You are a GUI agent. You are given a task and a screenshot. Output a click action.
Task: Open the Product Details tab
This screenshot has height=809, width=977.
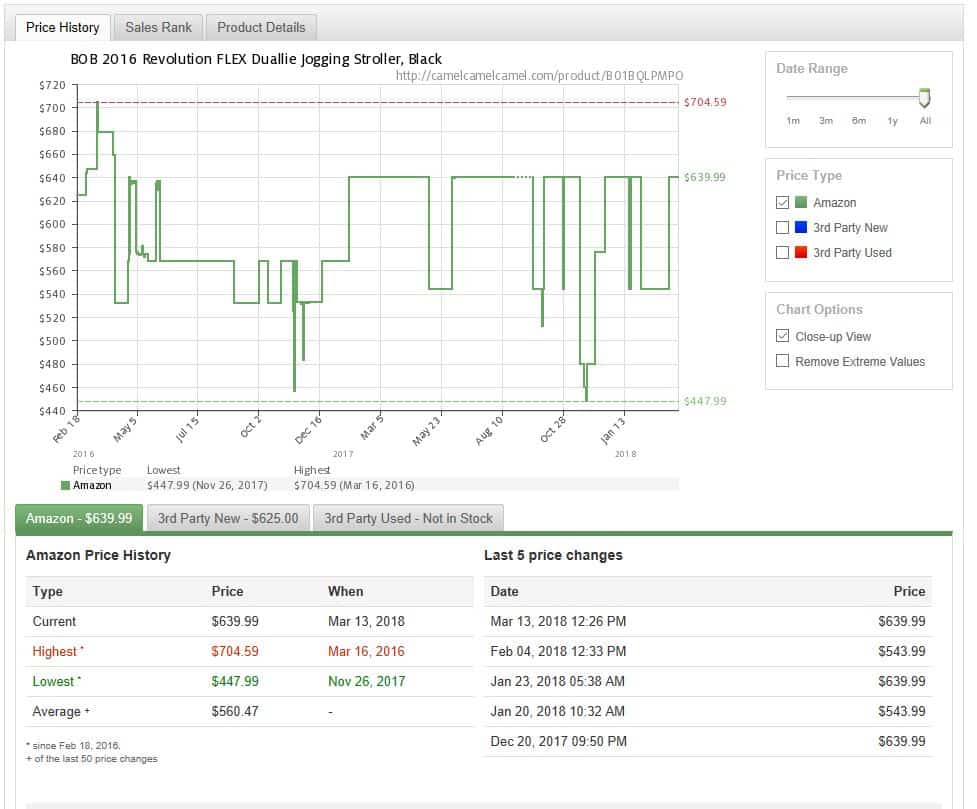pyautogui.click(x=261, y=27)
